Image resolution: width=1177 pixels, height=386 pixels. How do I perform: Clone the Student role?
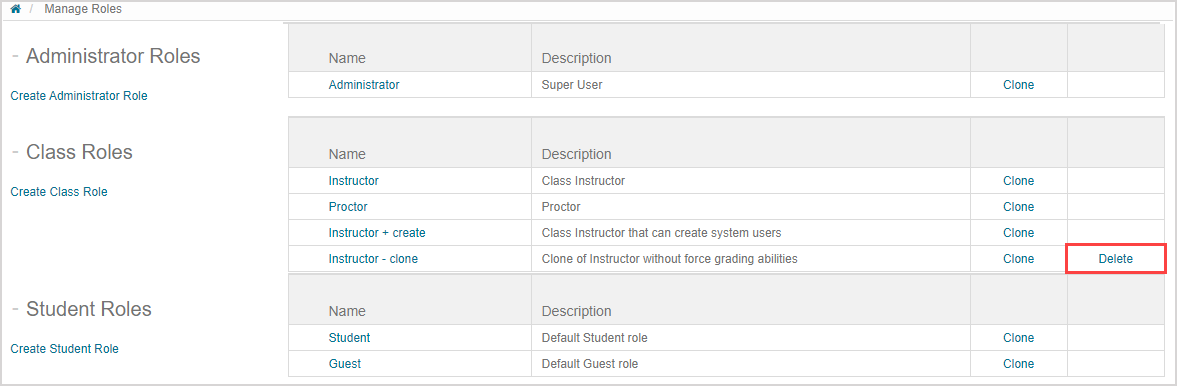[1018, 338]
